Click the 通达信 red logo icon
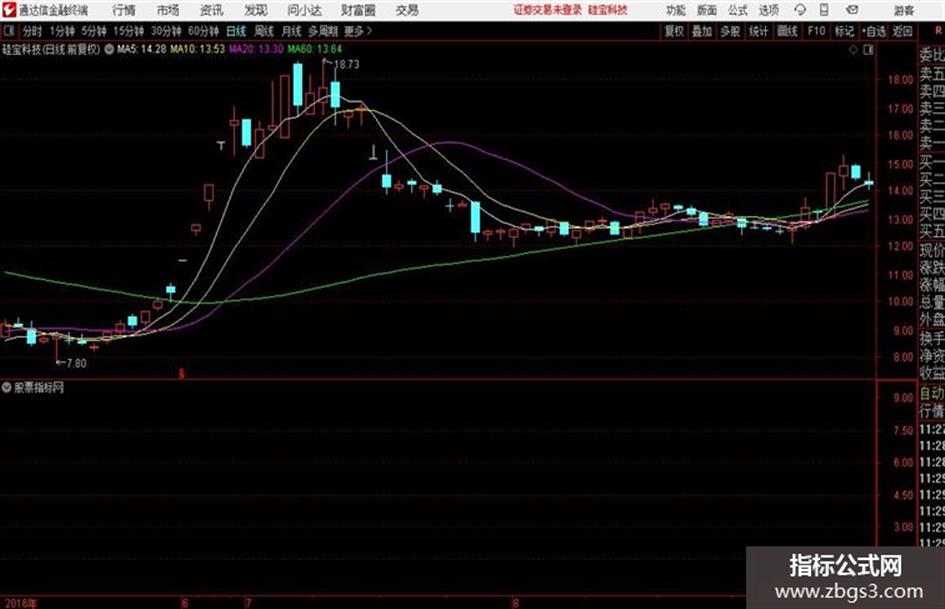945x609 pixels. (x=9, y=10)
